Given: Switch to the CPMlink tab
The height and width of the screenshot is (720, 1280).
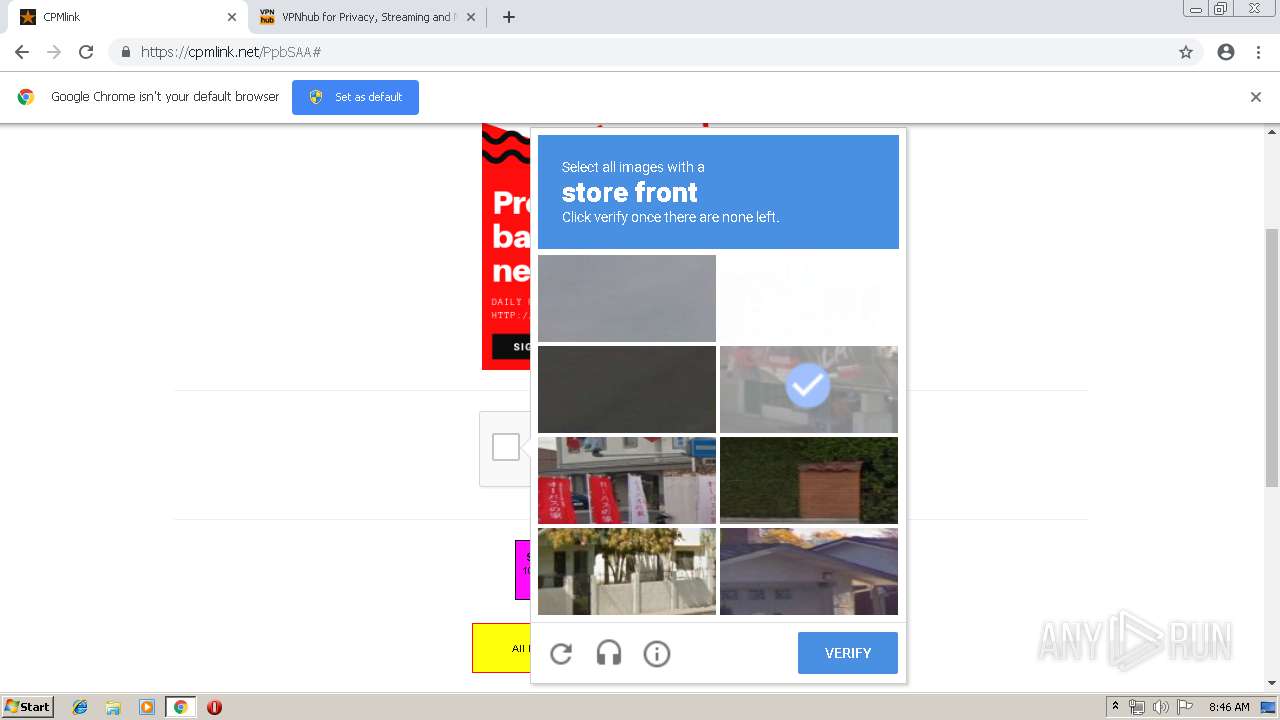Looking at the screenshot, I should tap(127, 17).
